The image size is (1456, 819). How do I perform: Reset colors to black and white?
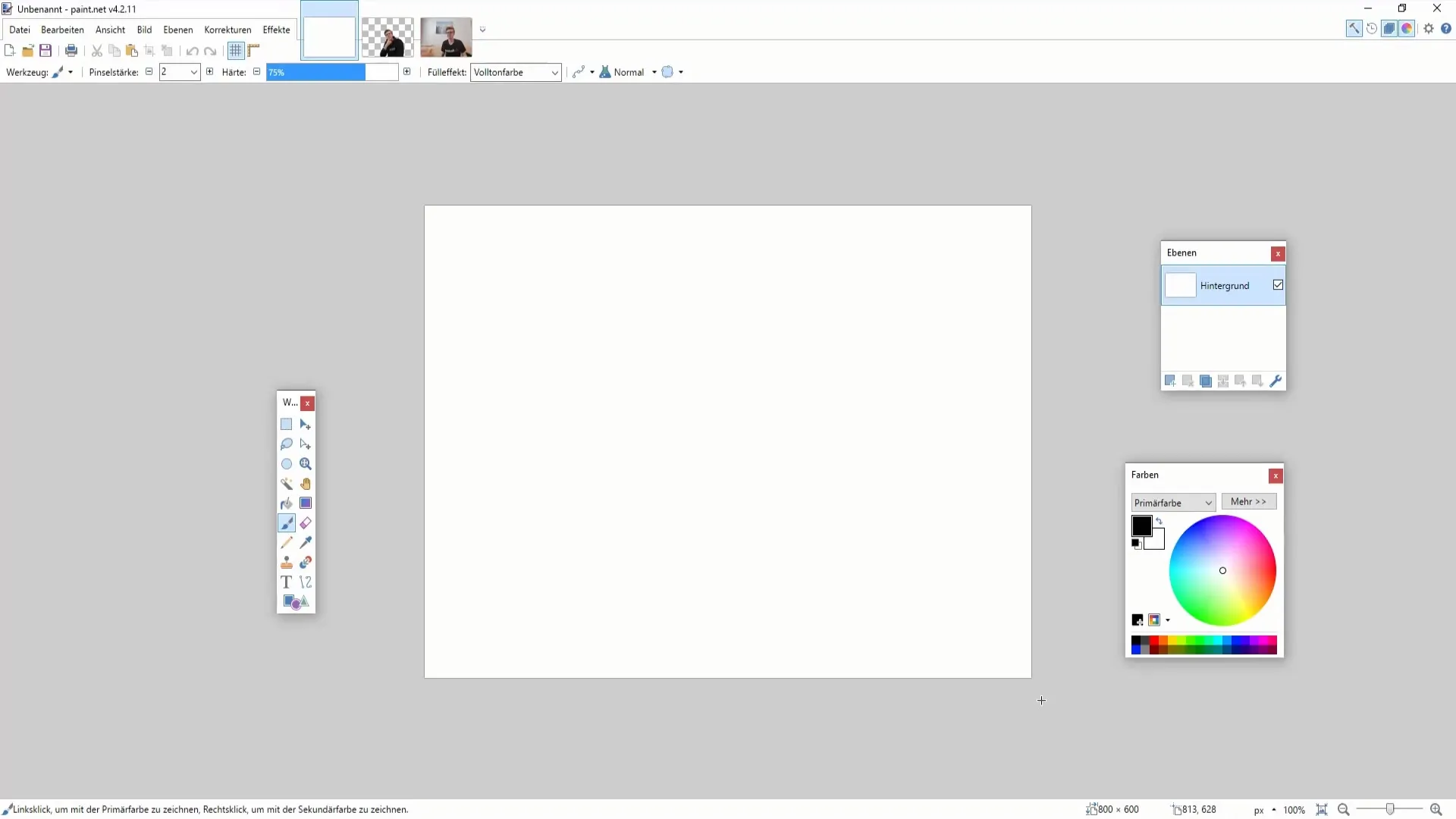pos(1136,543)
